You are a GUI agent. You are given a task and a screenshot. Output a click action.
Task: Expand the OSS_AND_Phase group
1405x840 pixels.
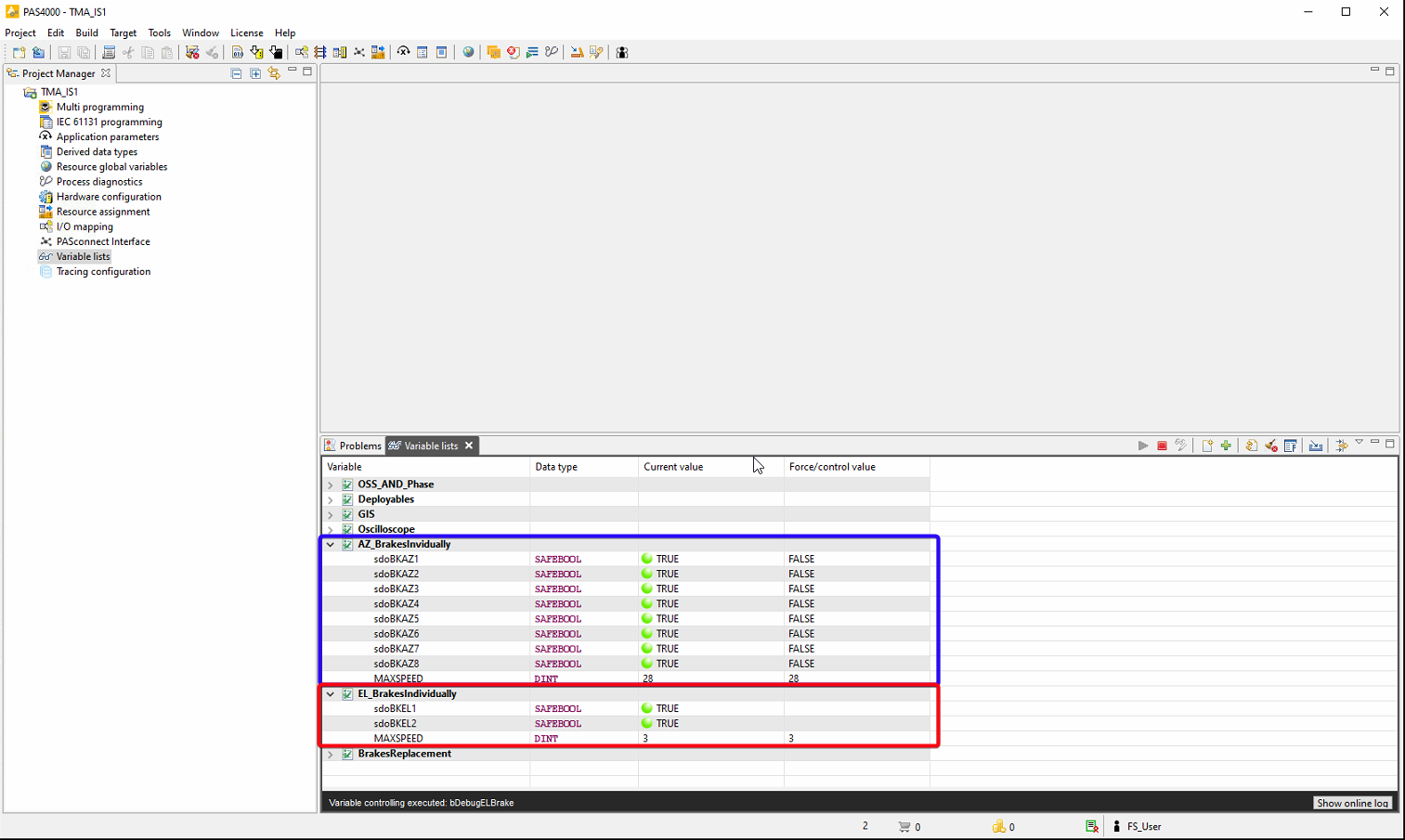coord(331,485)
